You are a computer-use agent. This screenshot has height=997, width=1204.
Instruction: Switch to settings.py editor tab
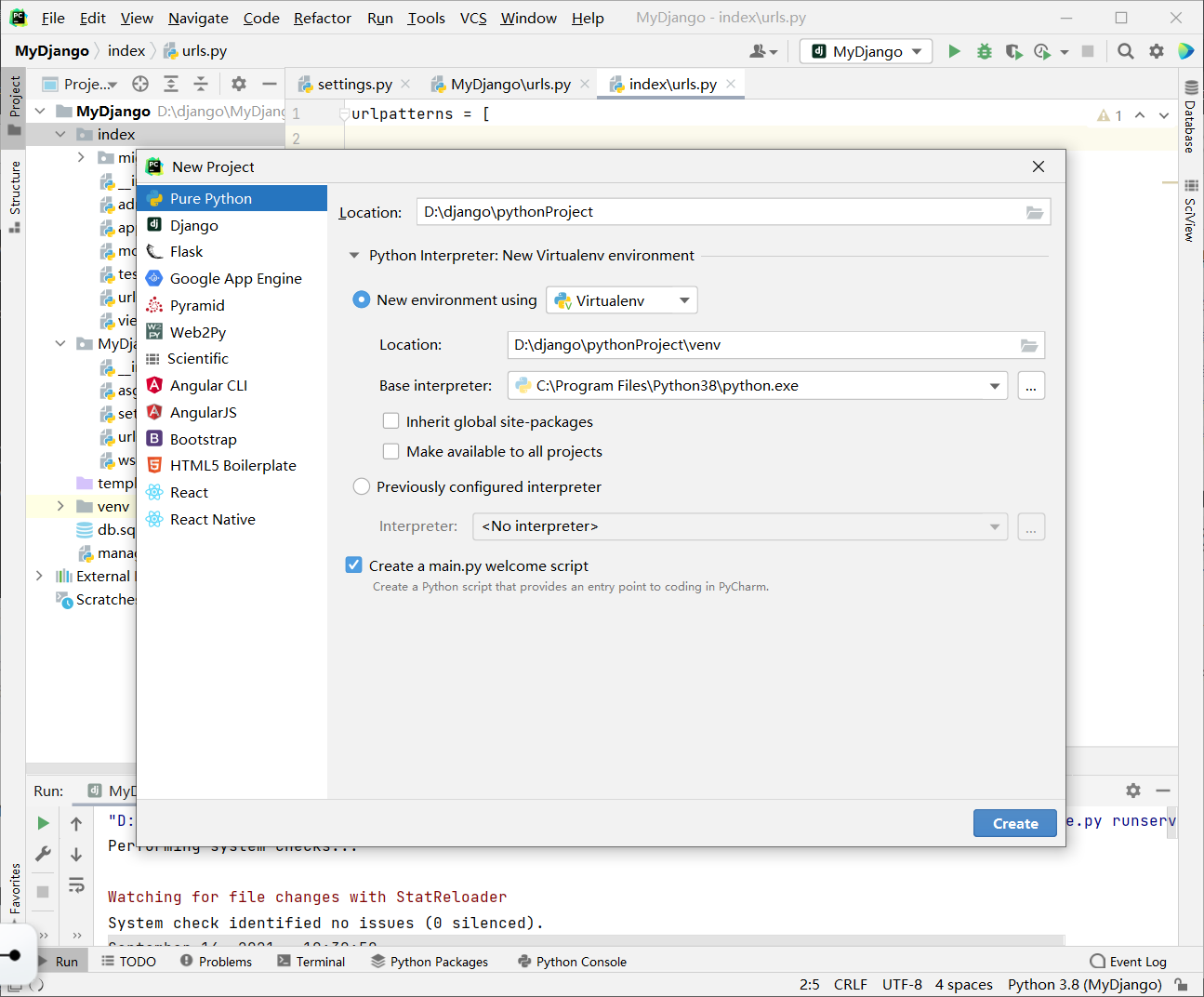click(354, 84)
